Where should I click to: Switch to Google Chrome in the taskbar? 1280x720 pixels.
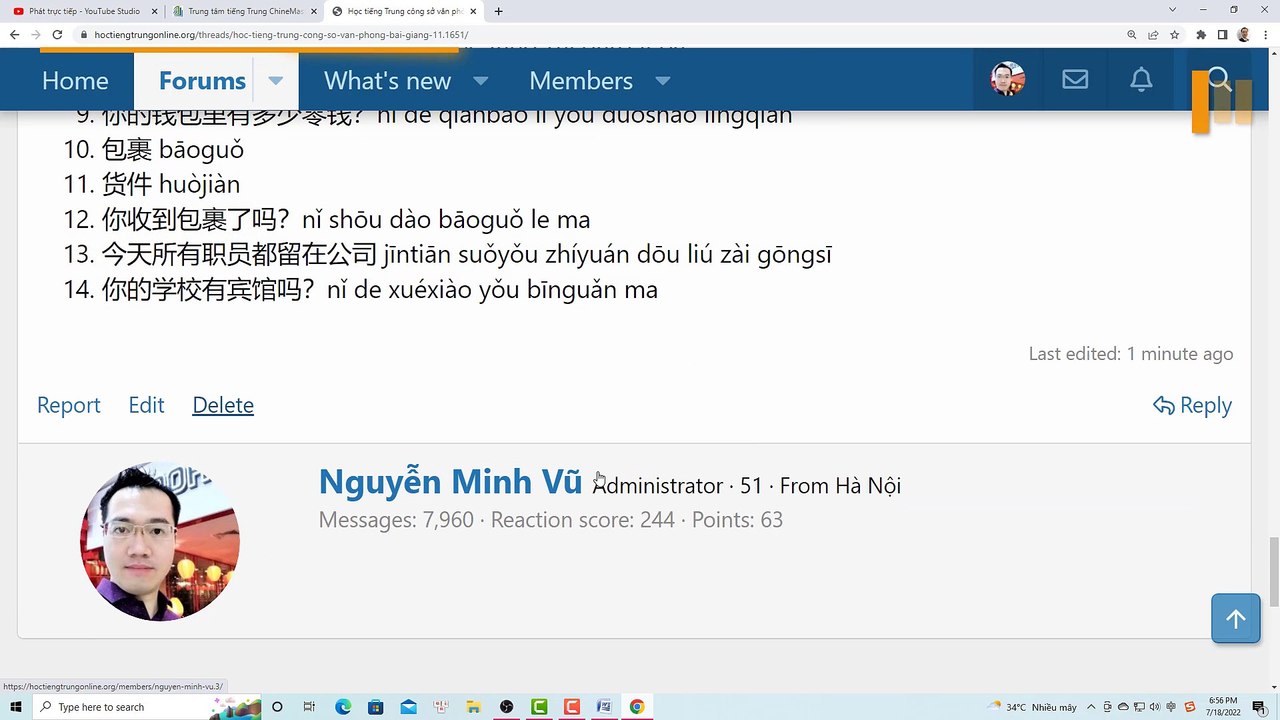pos(637,707)
